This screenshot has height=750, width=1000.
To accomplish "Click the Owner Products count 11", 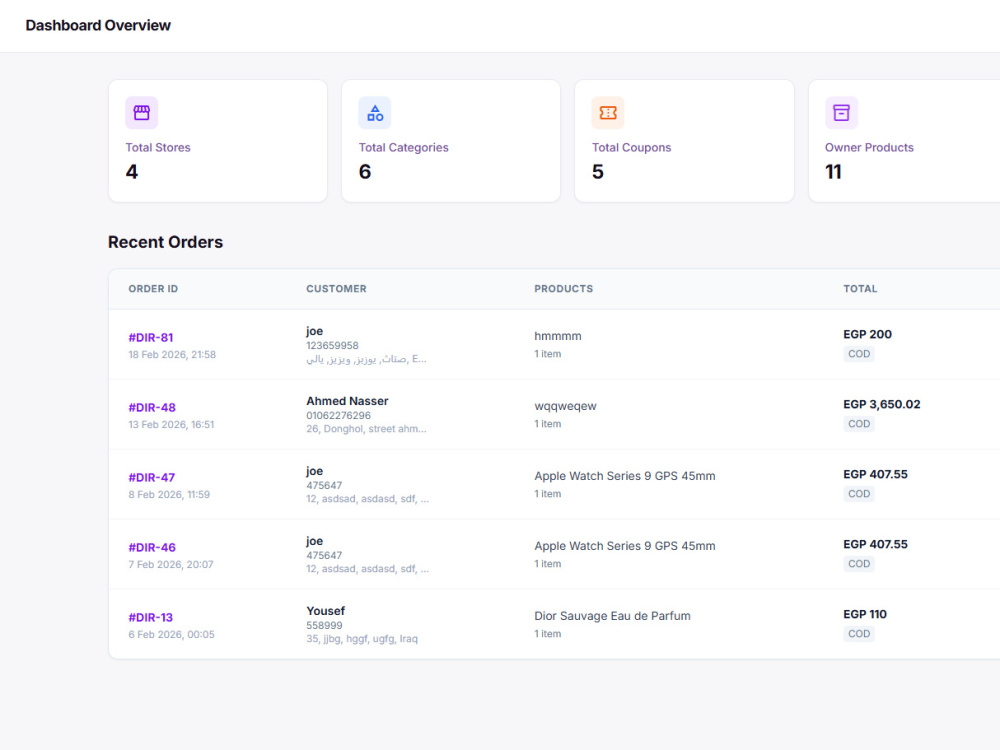I will click(x=833, y=172).
